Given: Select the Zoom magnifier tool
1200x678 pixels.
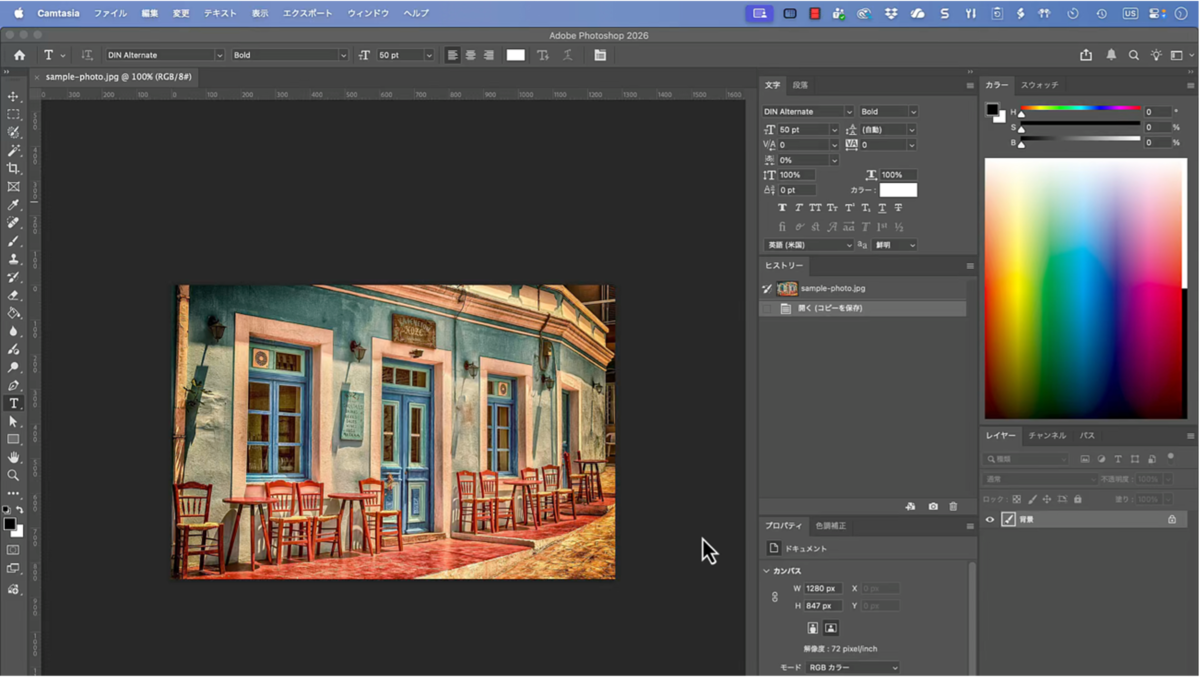Looking at the screenshot, I should [x=13, y=475].
